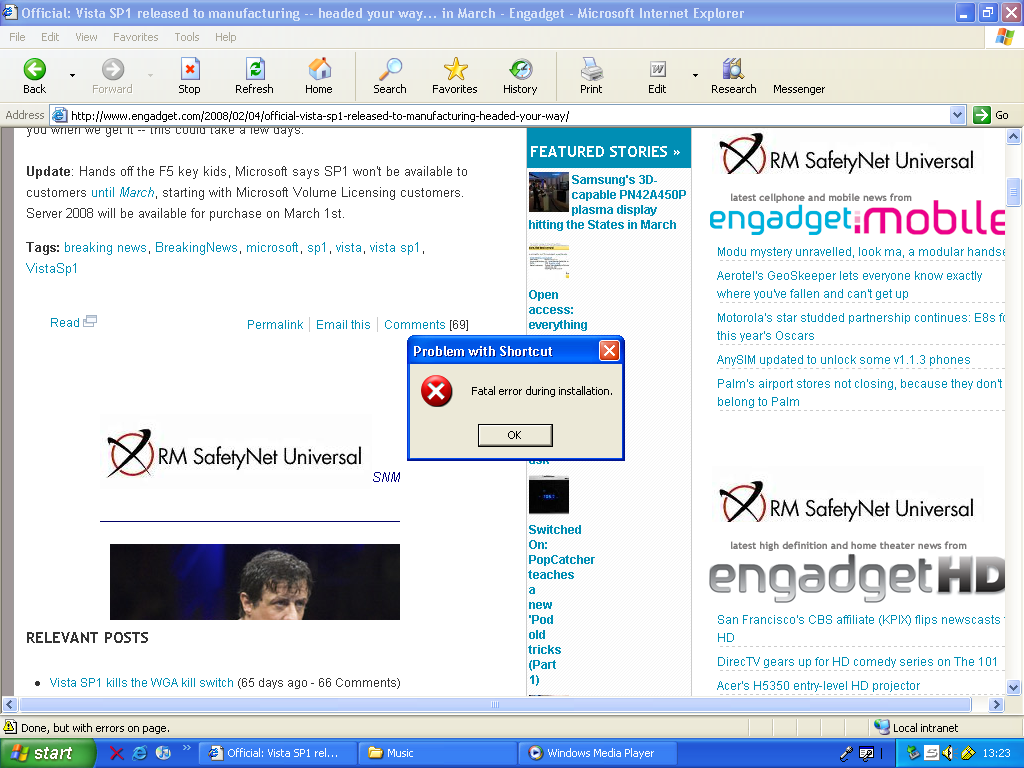This screenshot has width=1024, height=768.
Task: Click the horizontal scrollbar left arrow
Action: pyautogui.click(x=9, y=705)
